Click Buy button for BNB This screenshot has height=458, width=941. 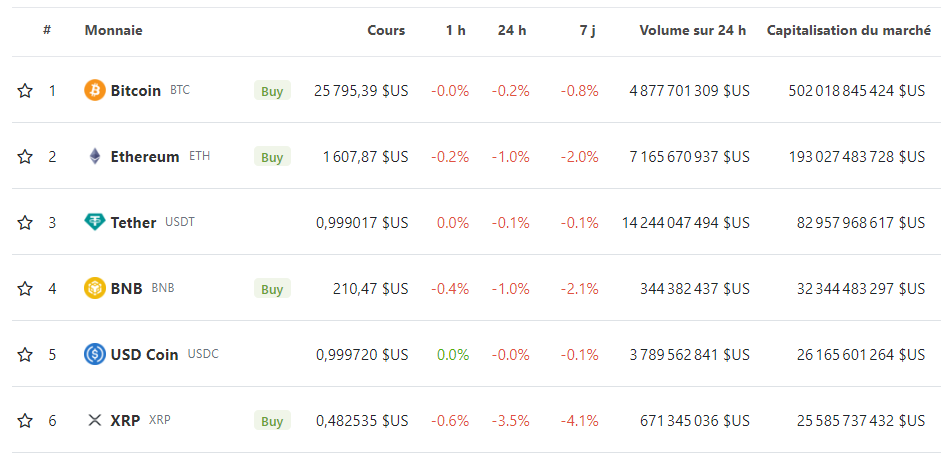(272, 289)
